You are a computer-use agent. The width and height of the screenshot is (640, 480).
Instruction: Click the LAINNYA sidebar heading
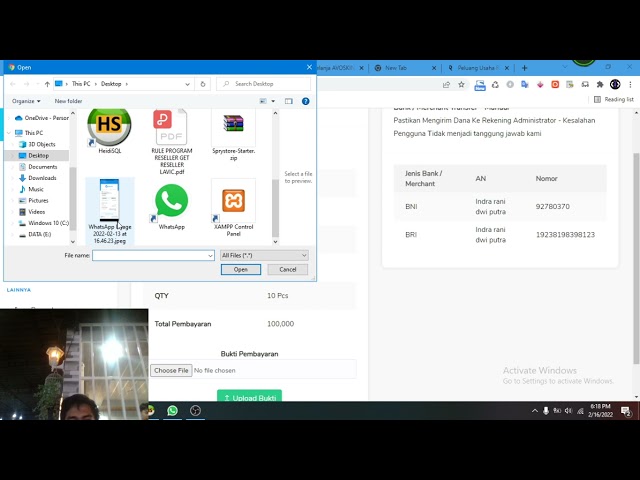pyautogui.click(x=19, y=290)
